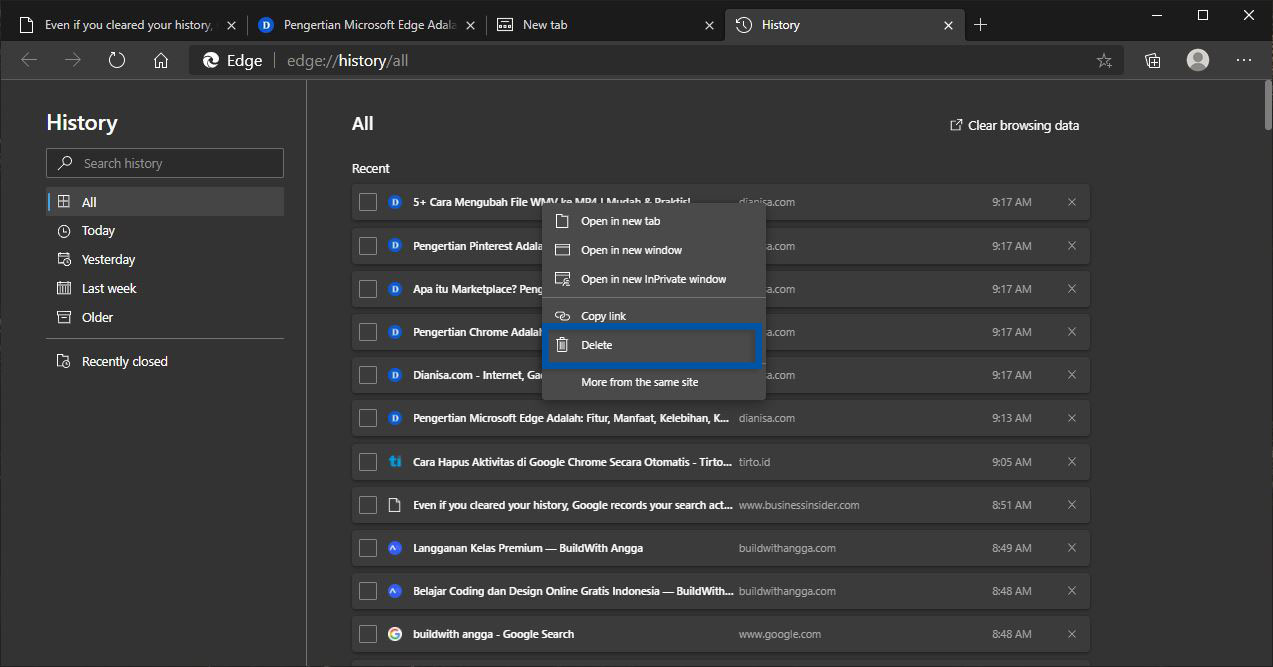
Task: Check the Cara Hapus Aktivitas history entry
Action: (x=368, y=461)
